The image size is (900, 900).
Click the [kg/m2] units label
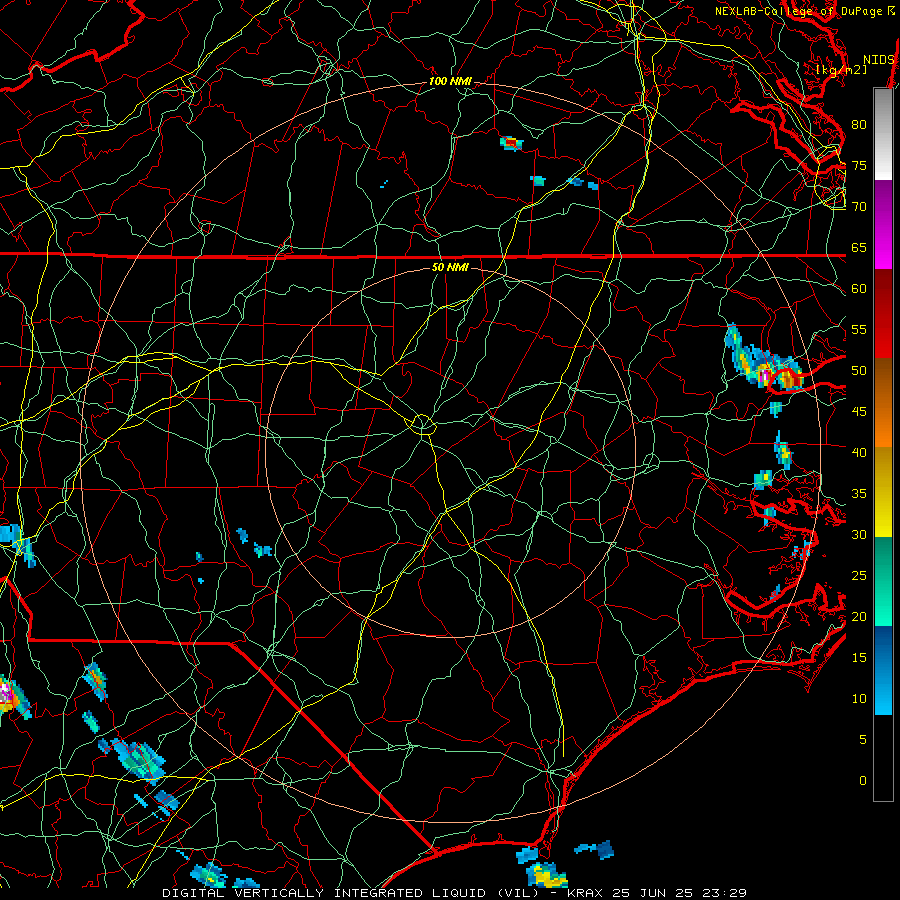pyautogui.click(x=841, y=69)
